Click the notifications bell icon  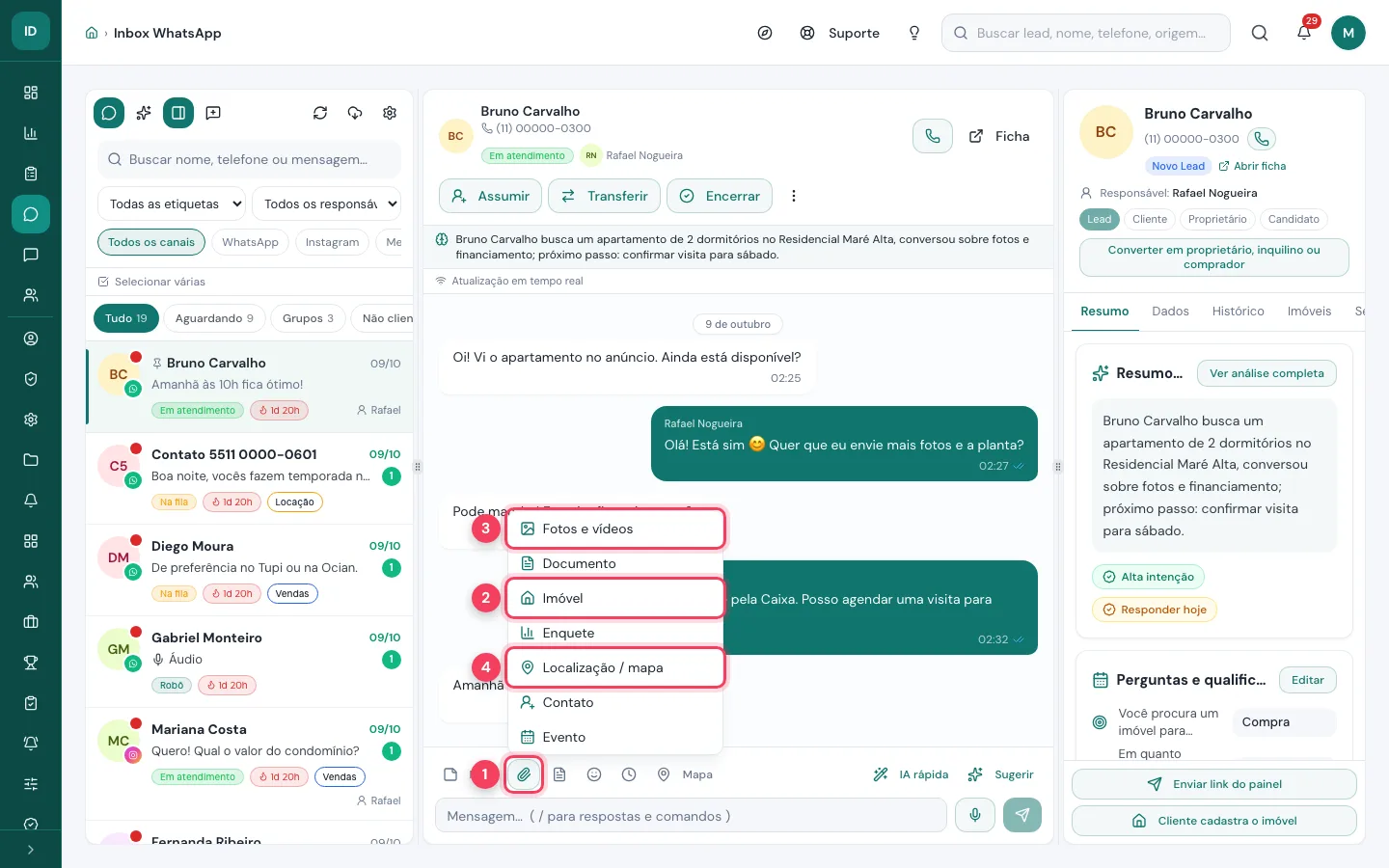1304,33
